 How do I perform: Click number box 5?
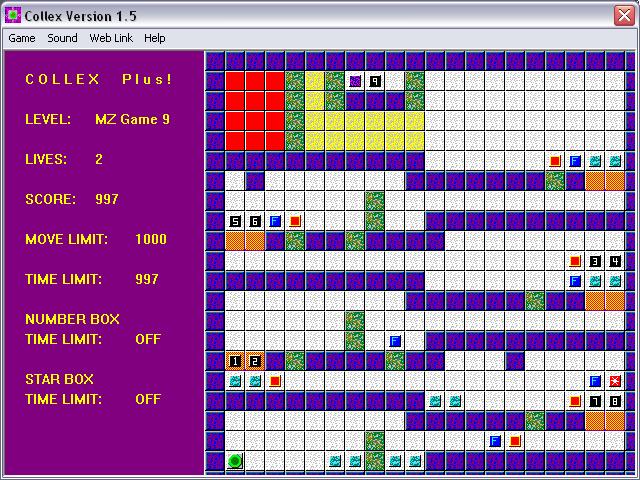(235, 221)
